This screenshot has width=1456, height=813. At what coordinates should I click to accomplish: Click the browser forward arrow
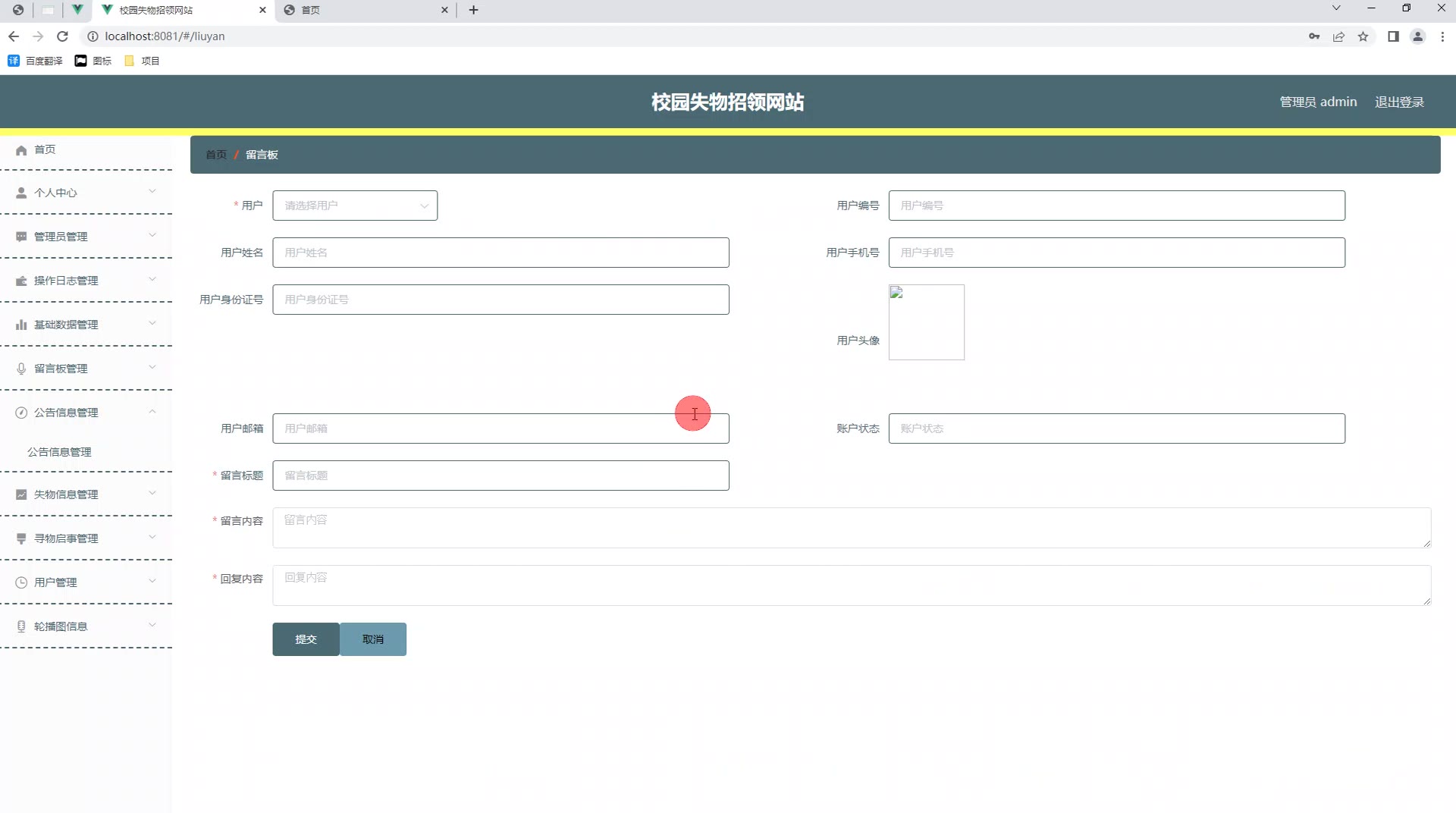click(x=38, y=36)
